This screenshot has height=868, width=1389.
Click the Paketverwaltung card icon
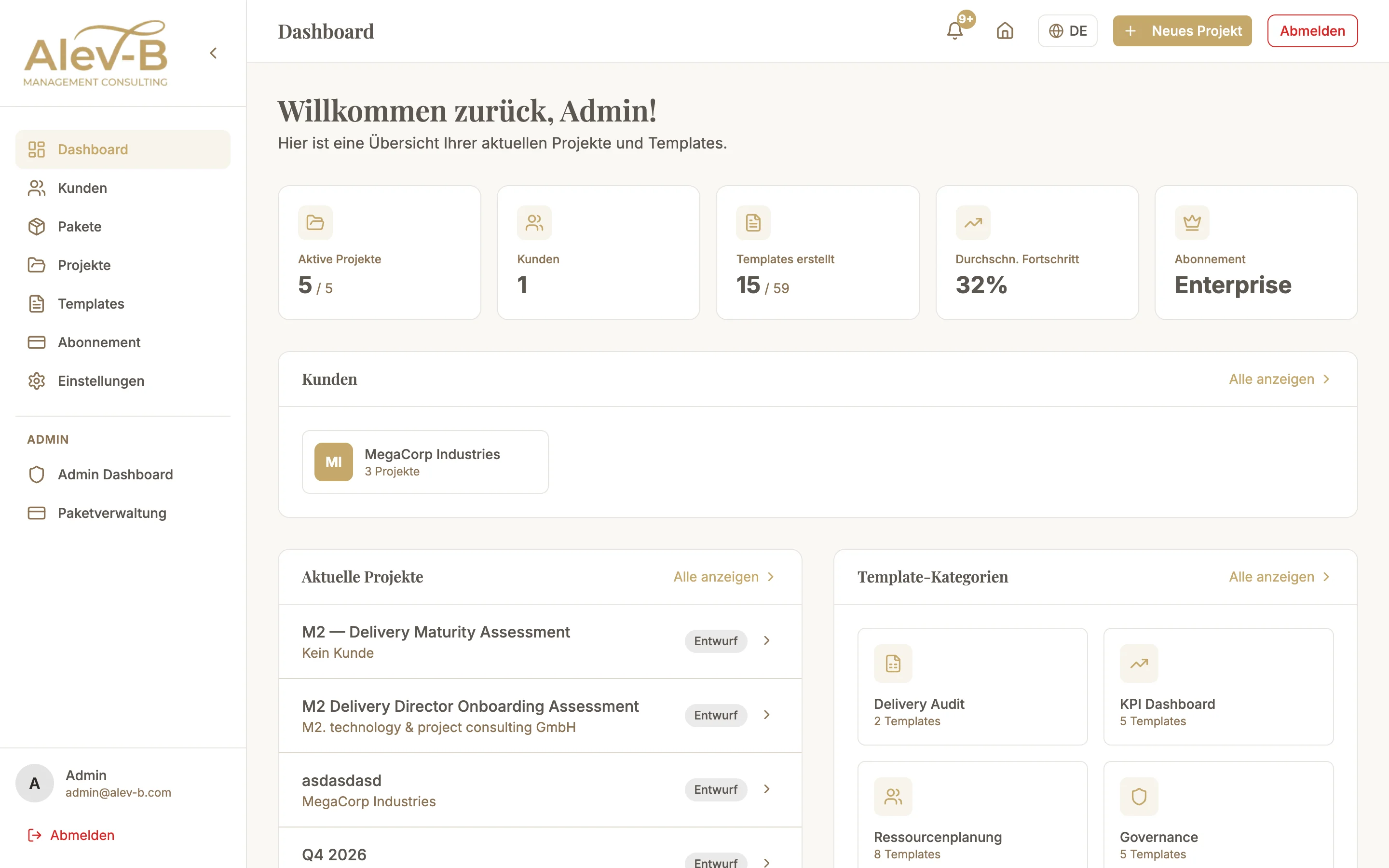37,513
